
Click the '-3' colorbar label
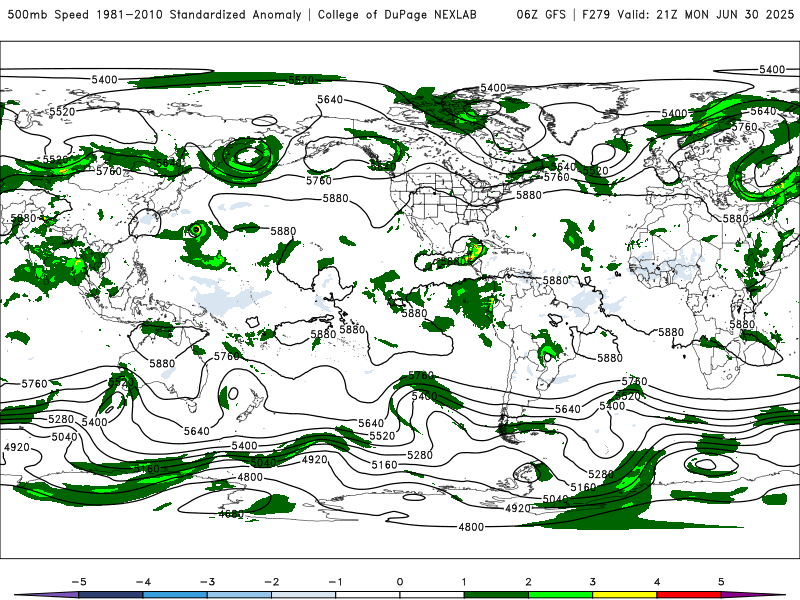click(207, 582)
